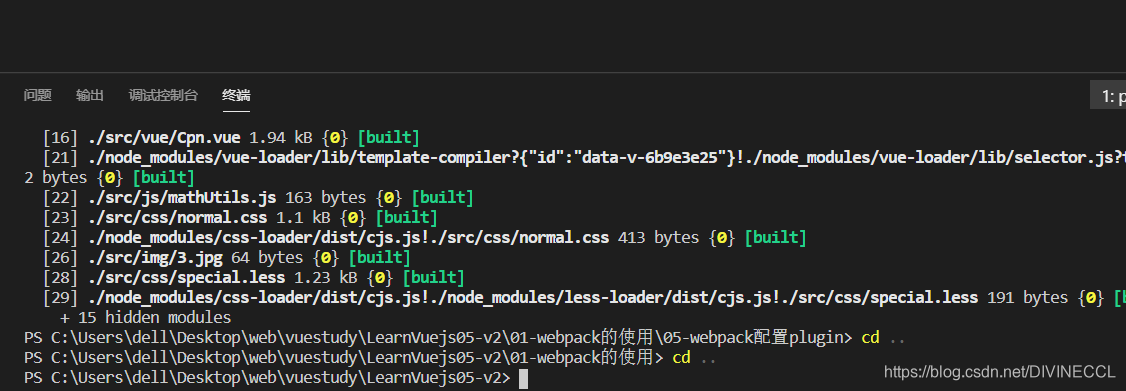Click the ./src/img/3.jpg path
The width and height of the screenshot is (1126, 391).
pos(156,257)
